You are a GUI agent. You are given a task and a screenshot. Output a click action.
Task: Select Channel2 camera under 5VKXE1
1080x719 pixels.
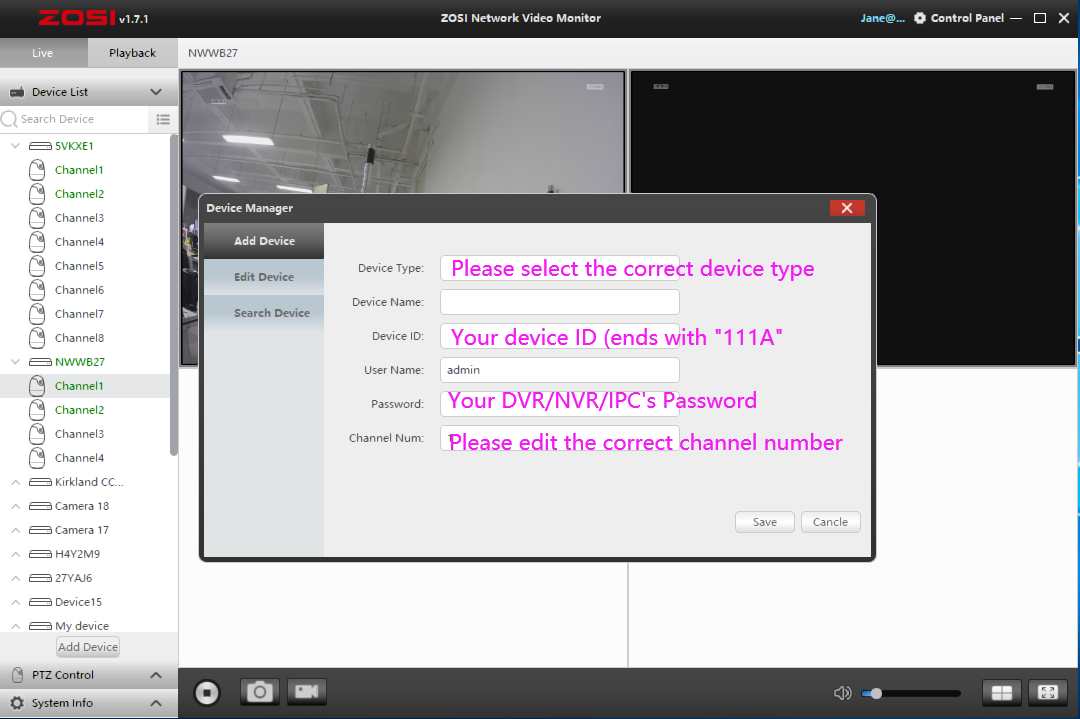(x=79, y=194)
